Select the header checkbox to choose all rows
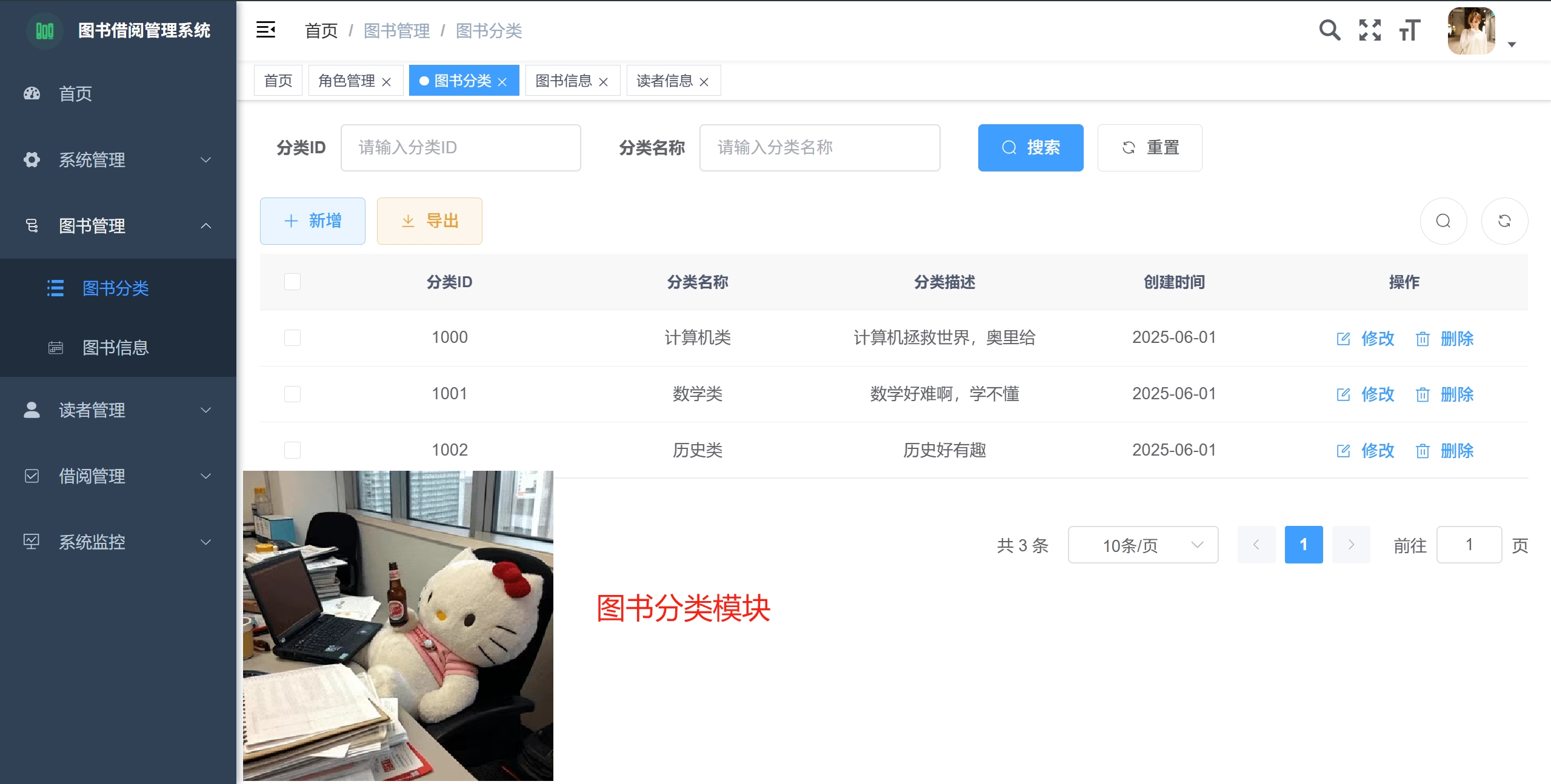This screenshot has width=1551, height=784. [292, 281]
